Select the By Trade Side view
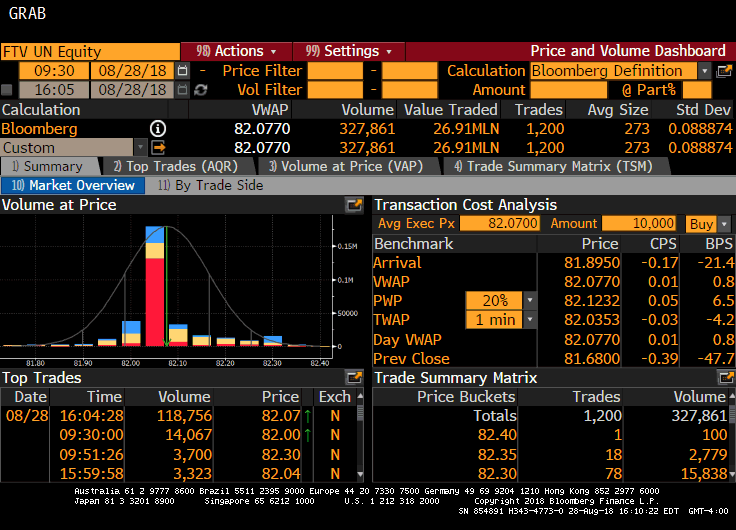This screenshot has width=736, height=530. pos(211,185)
